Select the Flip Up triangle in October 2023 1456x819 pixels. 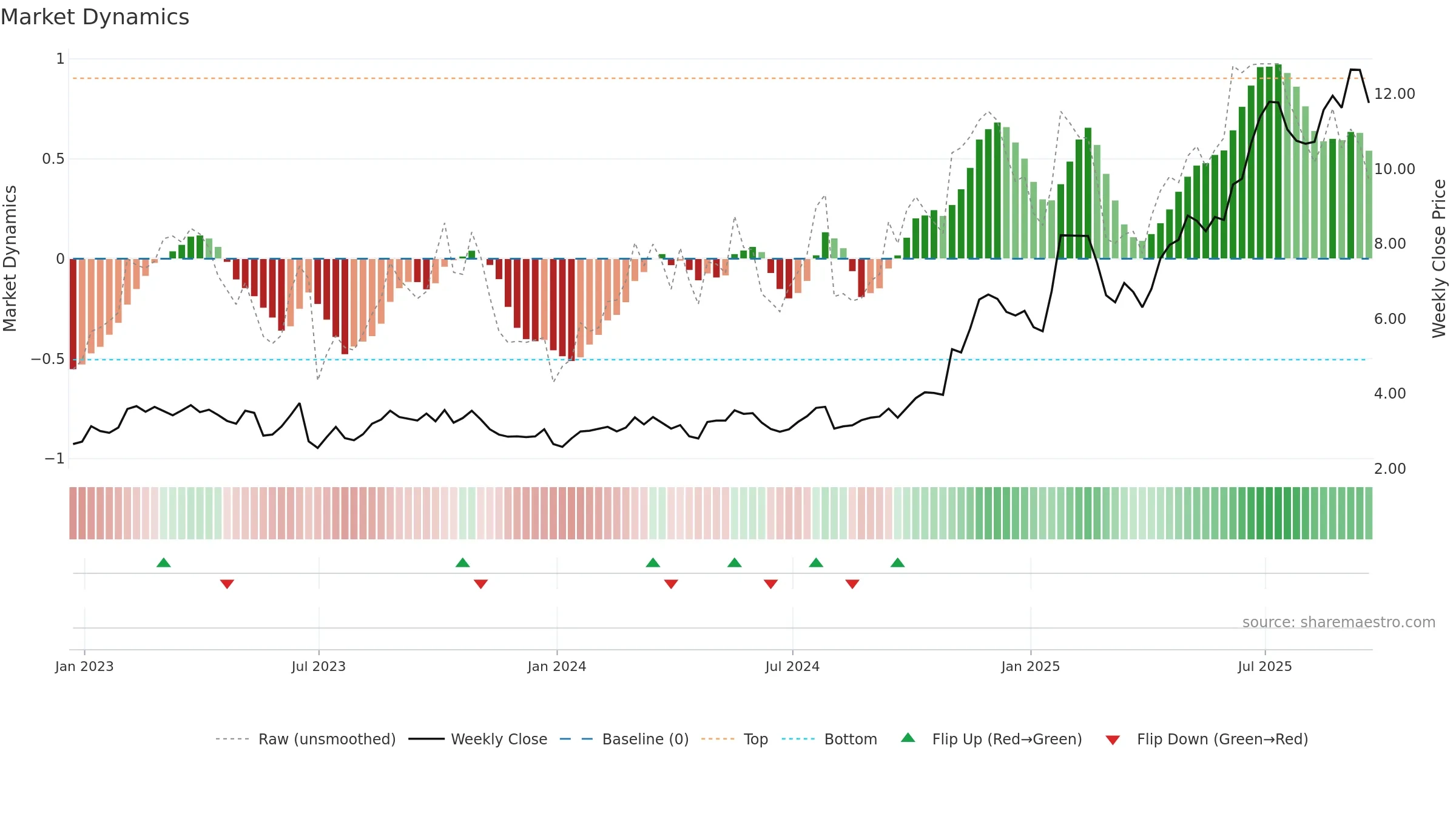tap(463, 562)
